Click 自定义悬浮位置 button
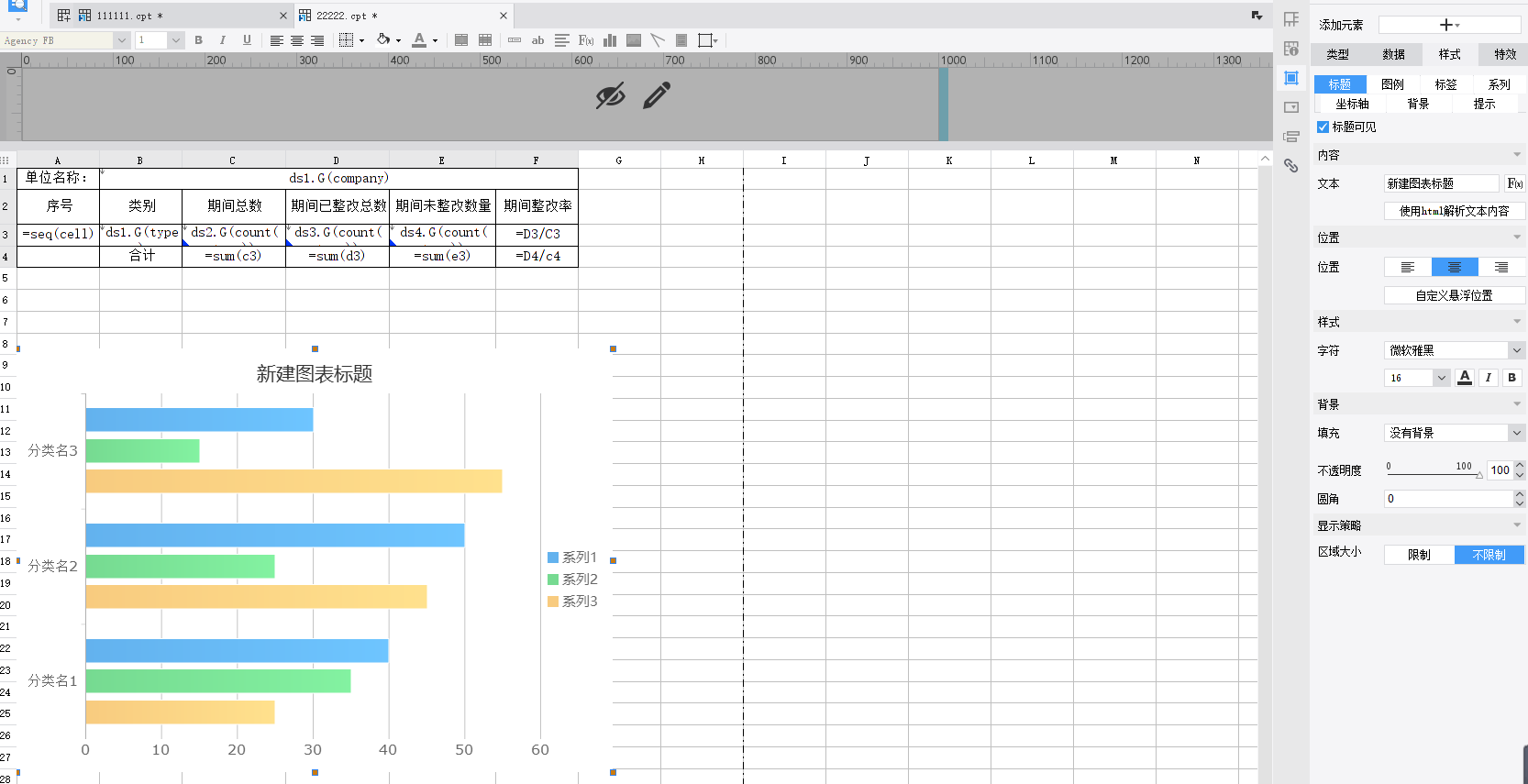Screen dimensions: 1528x784 1455,295
